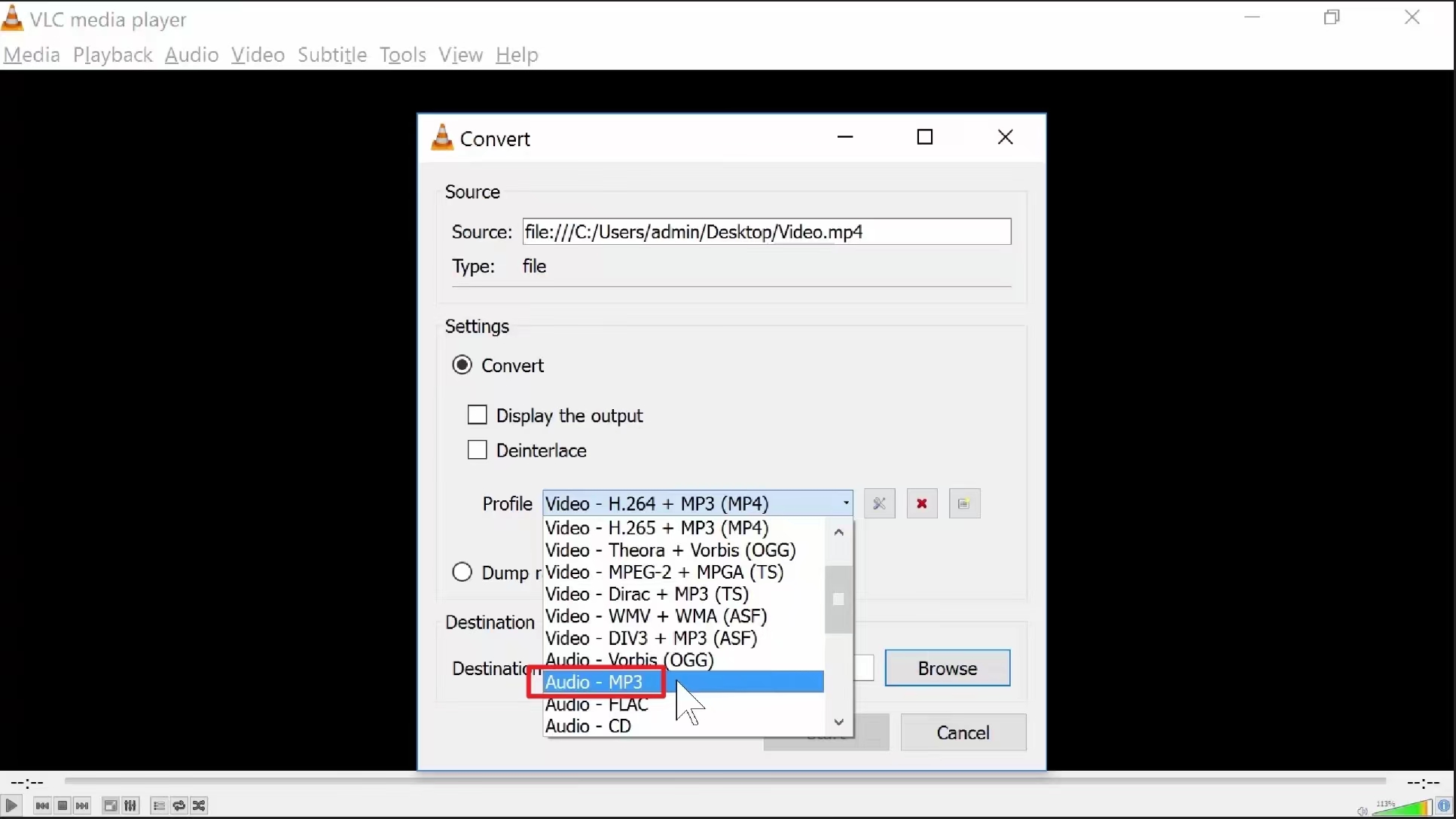Click the create new profile icon
1456x819 pixels.
click(964, 503)
